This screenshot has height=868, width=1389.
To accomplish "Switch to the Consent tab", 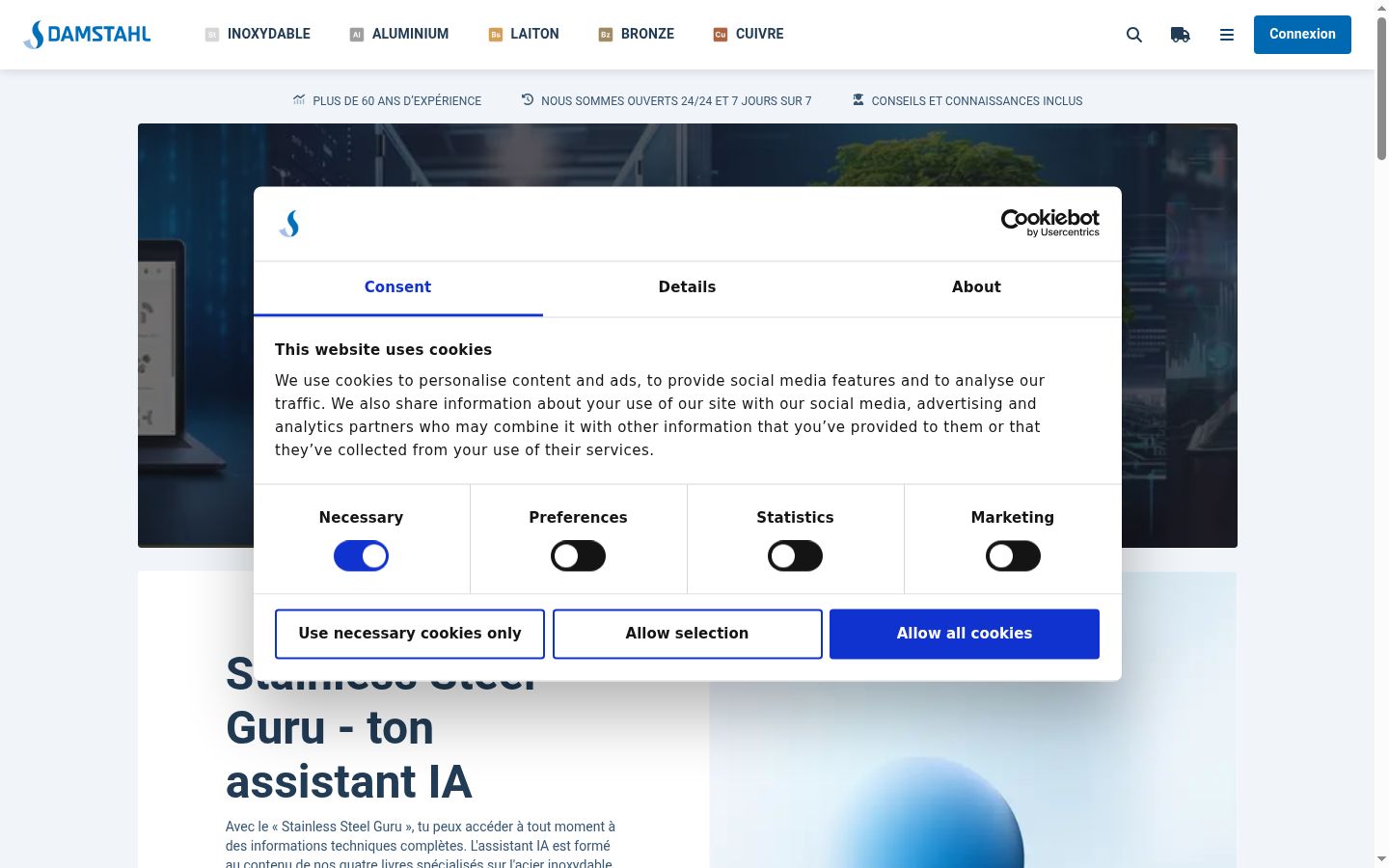I will point(397,287).
